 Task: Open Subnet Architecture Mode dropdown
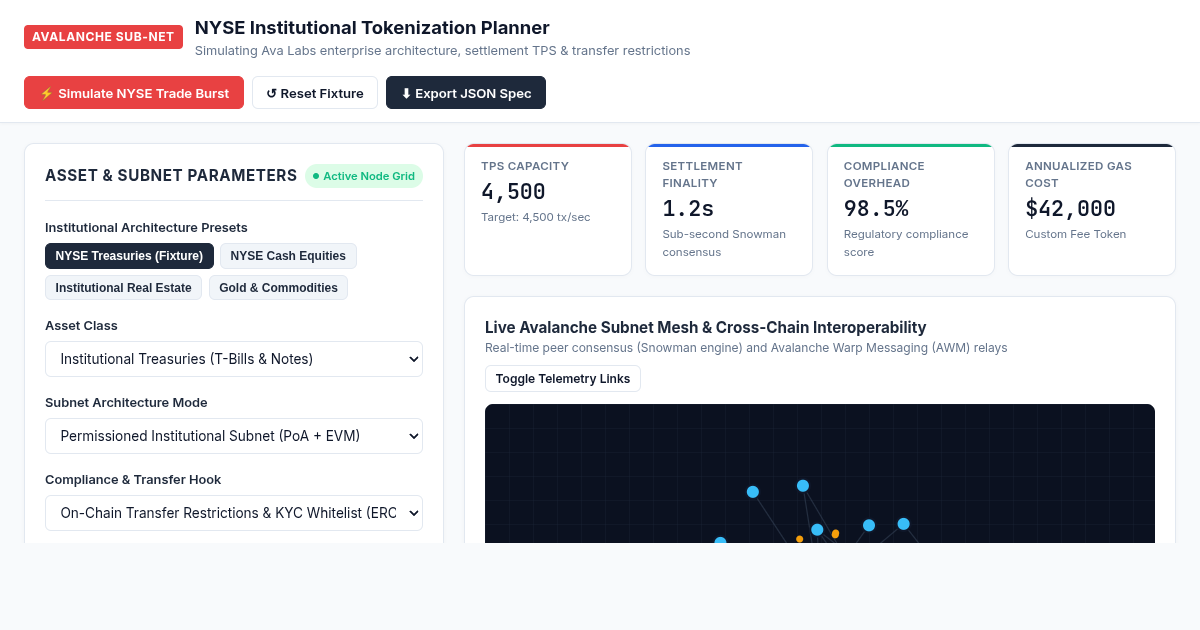234,436
